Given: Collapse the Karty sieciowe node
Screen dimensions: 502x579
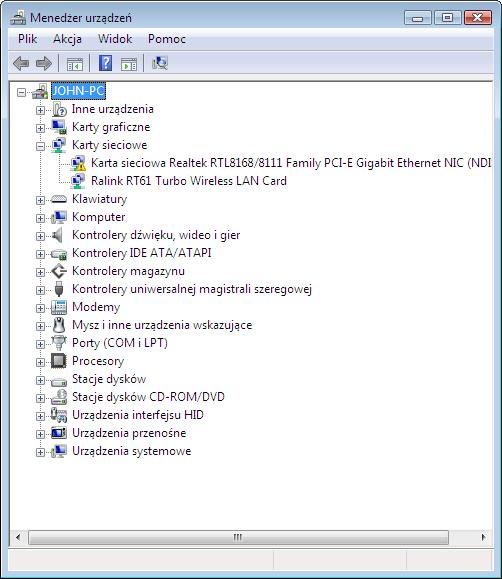Looking at the screenshot, I should 40,146.
